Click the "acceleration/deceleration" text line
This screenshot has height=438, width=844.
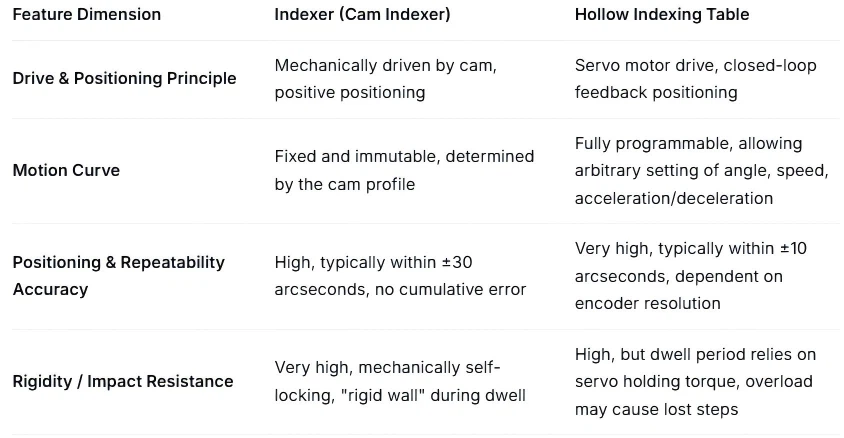tap(673, 198)
